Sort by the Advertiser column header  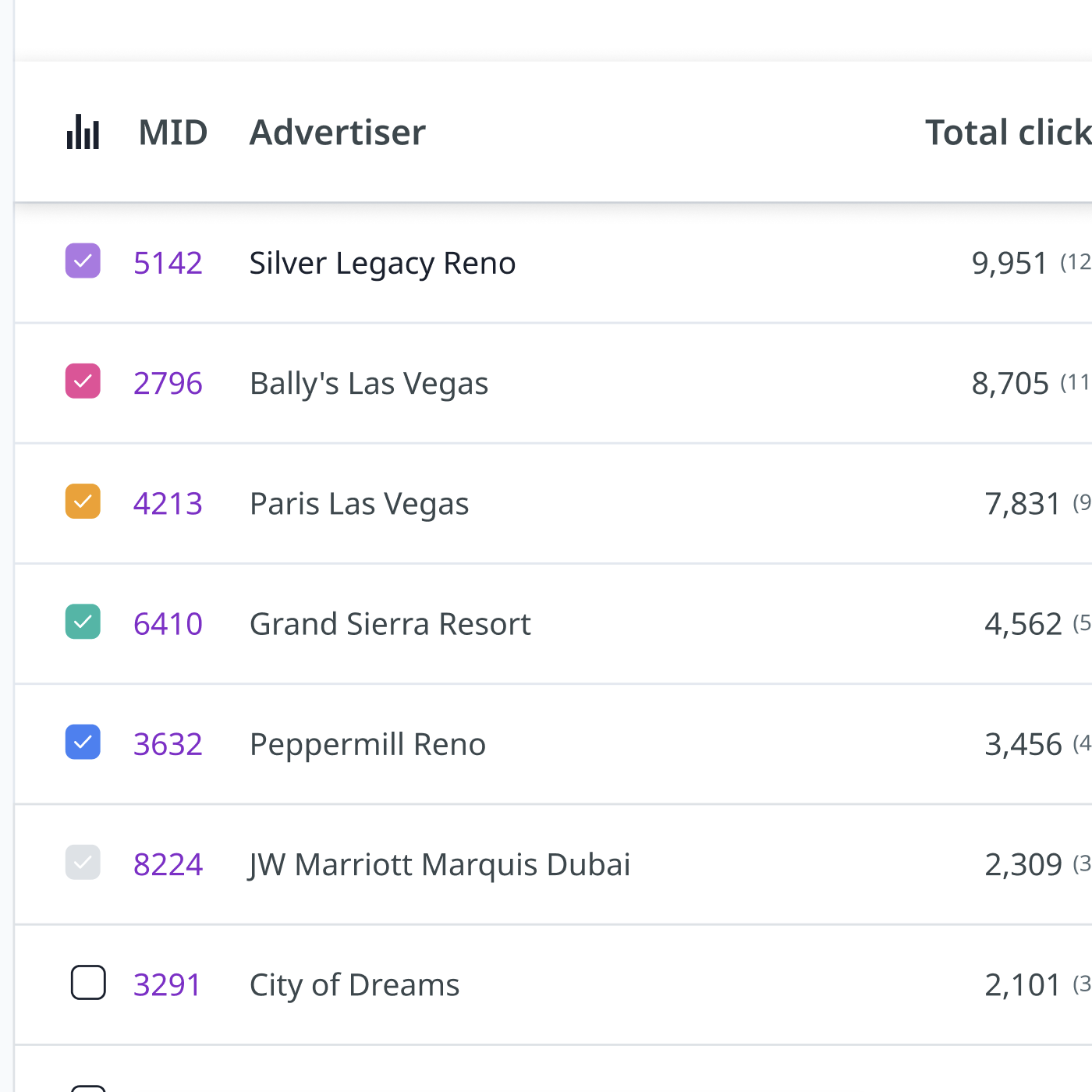pyautogui.click(x=337, y=133)
